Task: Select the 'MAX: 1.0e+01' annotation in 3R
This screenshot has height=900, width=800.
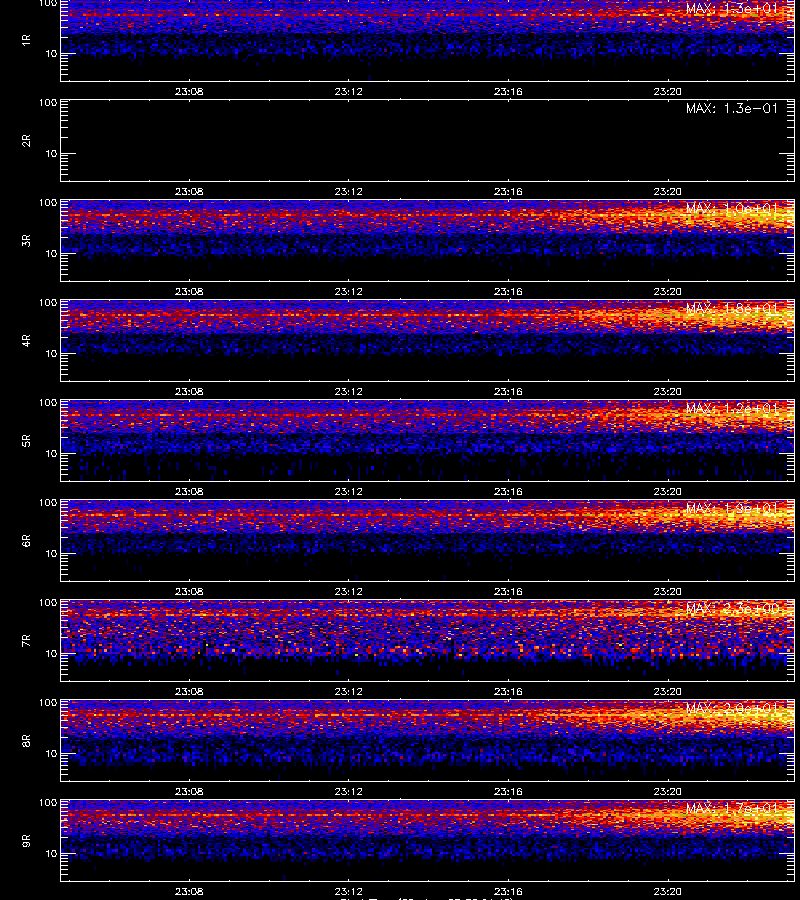Action: coord(732,208)
